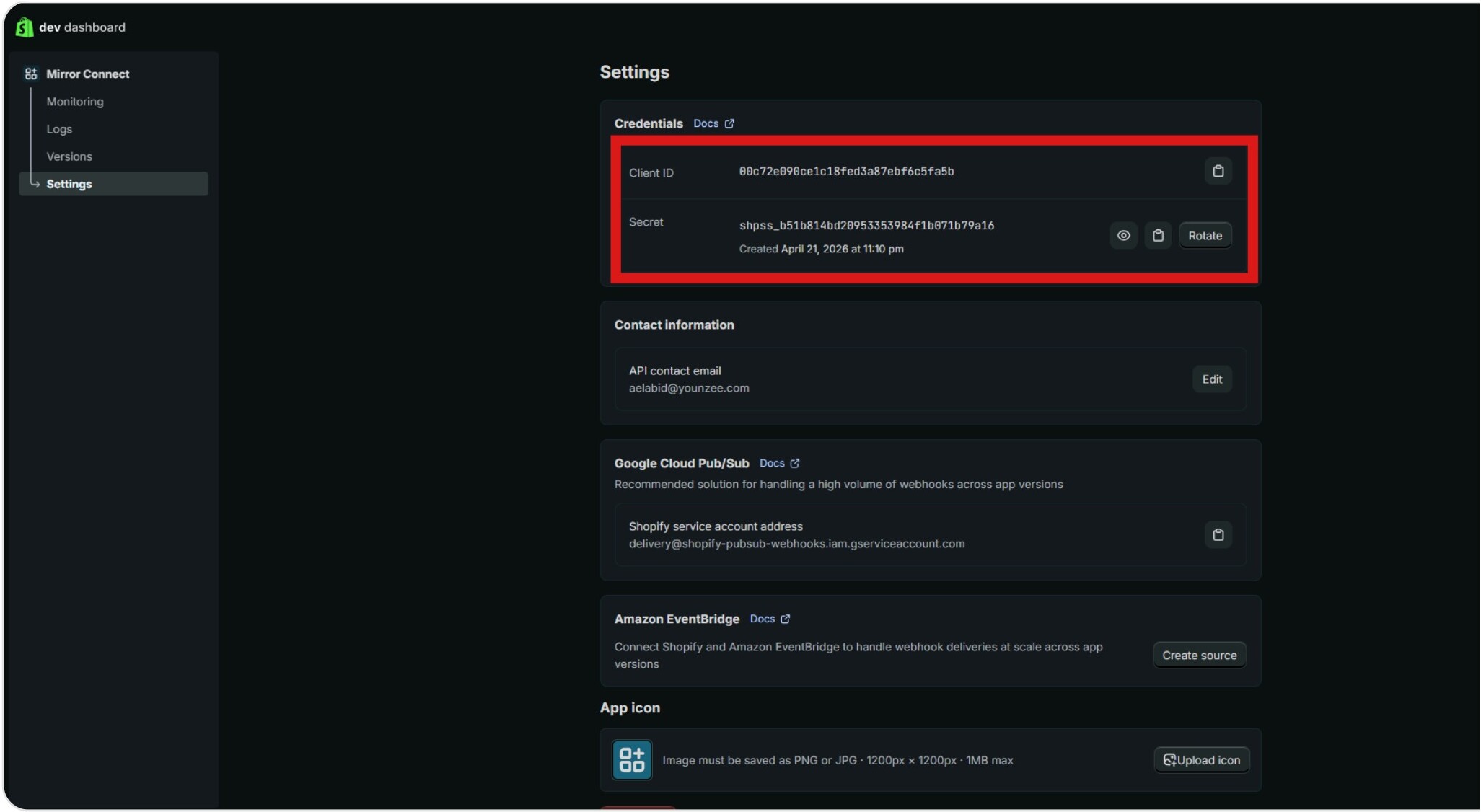1481x812 pixels.
Task: Click the Mirror Connect app thumbnail icon
Action: (632, 759)
